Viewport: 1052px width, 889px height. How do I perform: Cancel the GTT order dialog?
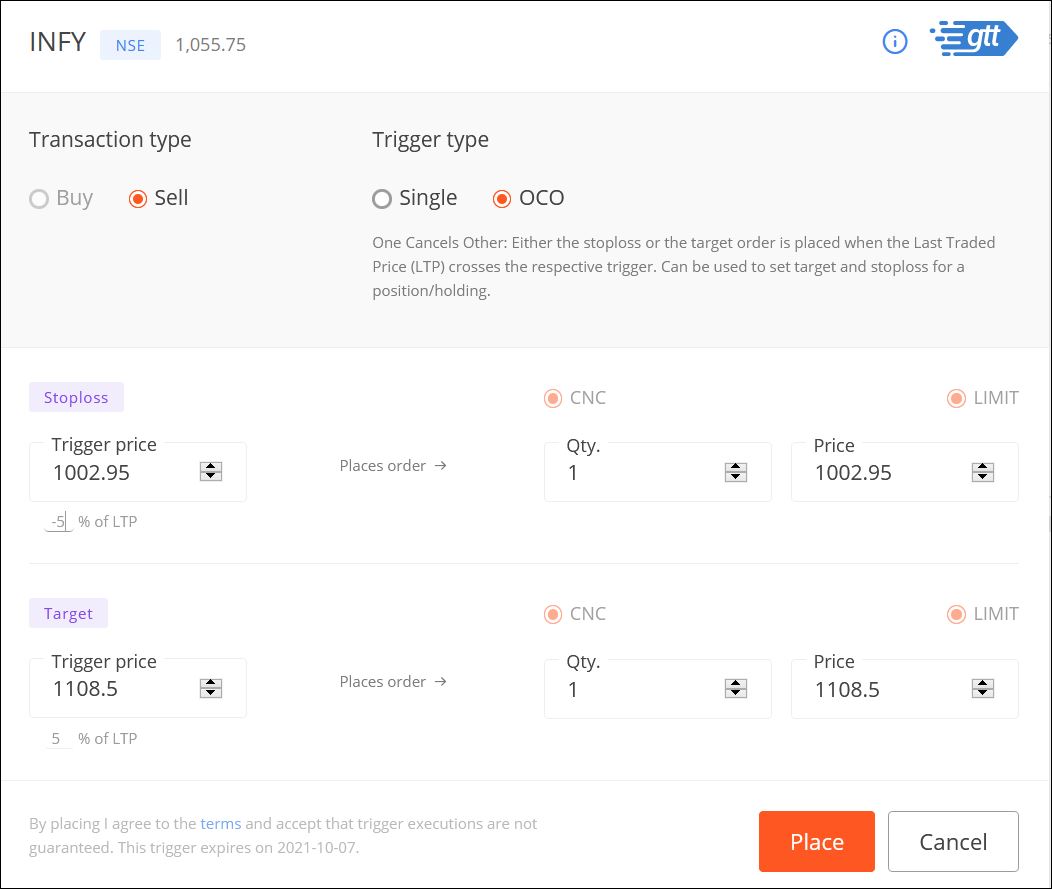[x=952, y=841]
